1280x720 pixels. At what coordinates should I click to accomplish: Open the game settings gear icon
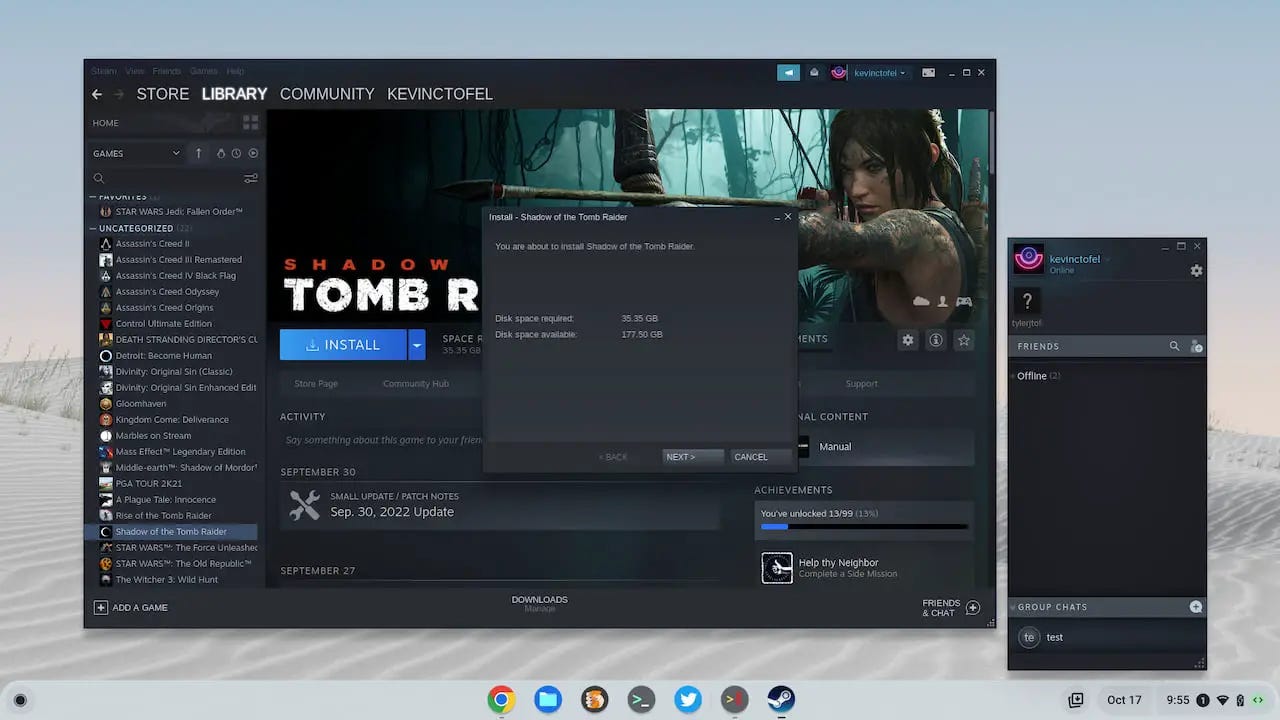point(908,340)
